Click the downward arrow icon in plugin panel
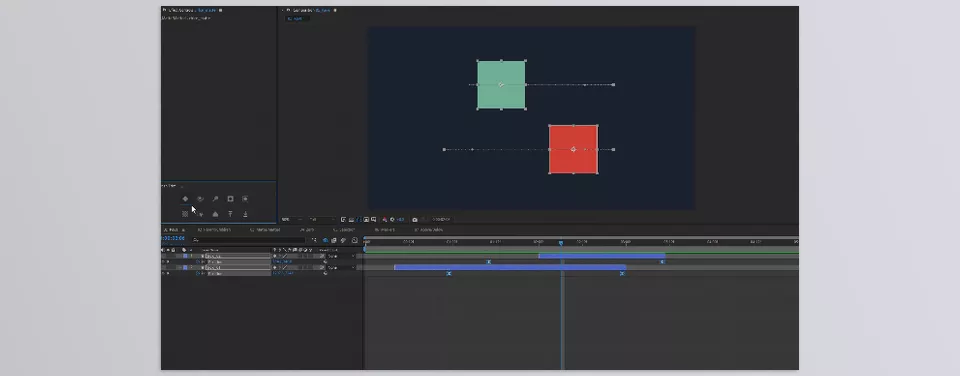 coord(245,214)
